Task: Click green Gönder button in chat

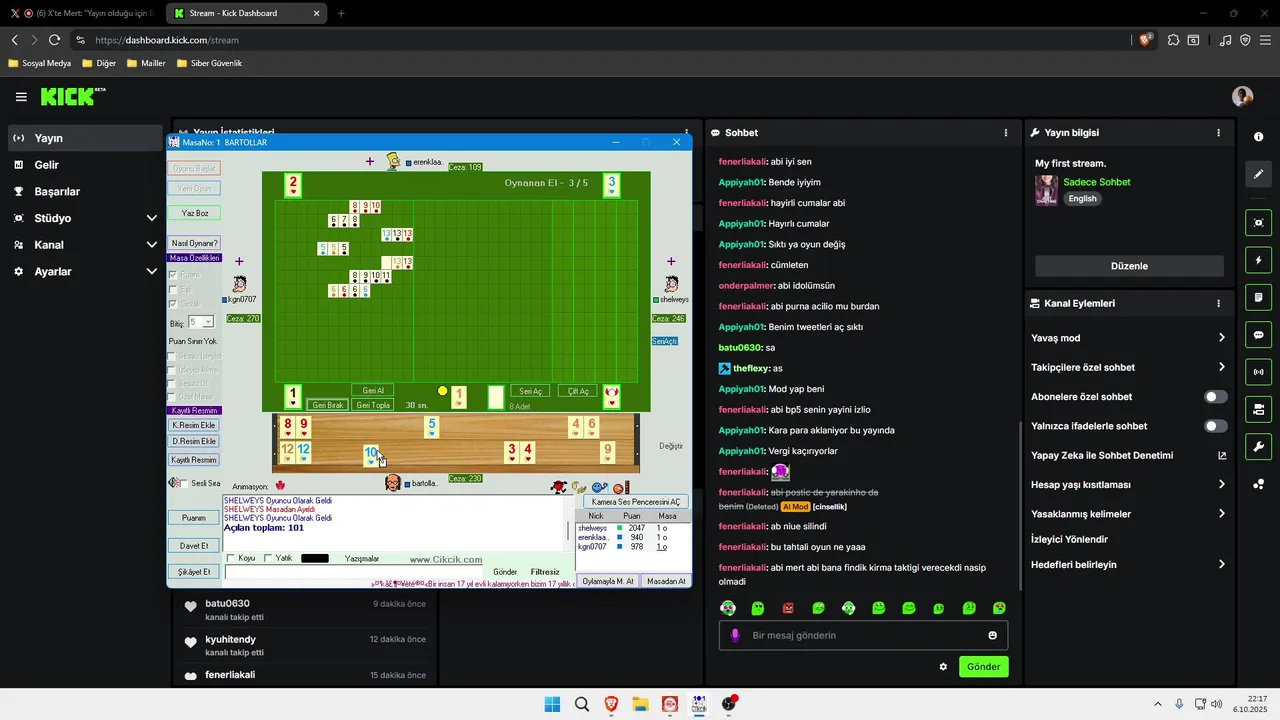Action: pos(983,667)
